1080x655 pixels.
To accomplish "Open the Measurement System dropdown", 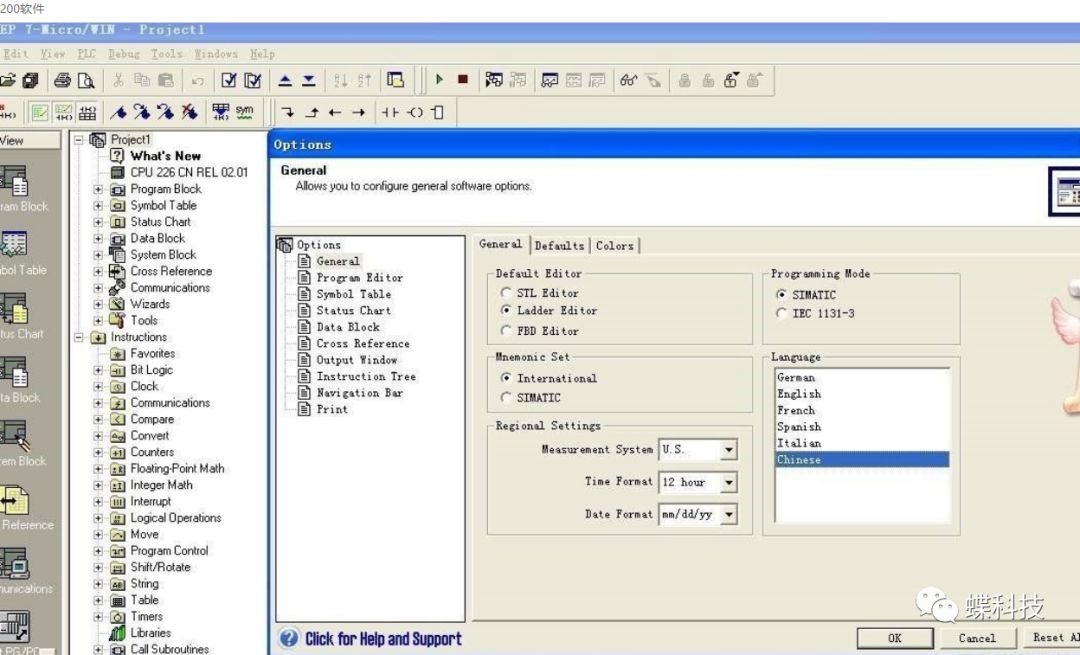I will pos(729,450).
